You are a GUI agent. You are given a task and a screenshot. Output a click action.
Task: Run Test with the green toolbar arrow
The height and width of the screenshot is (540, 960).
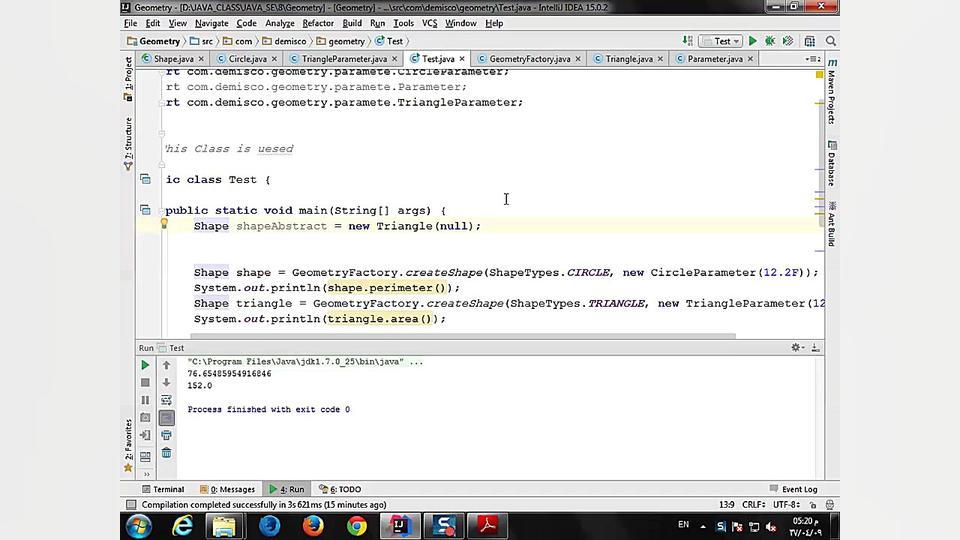click(x=752, y=41)
